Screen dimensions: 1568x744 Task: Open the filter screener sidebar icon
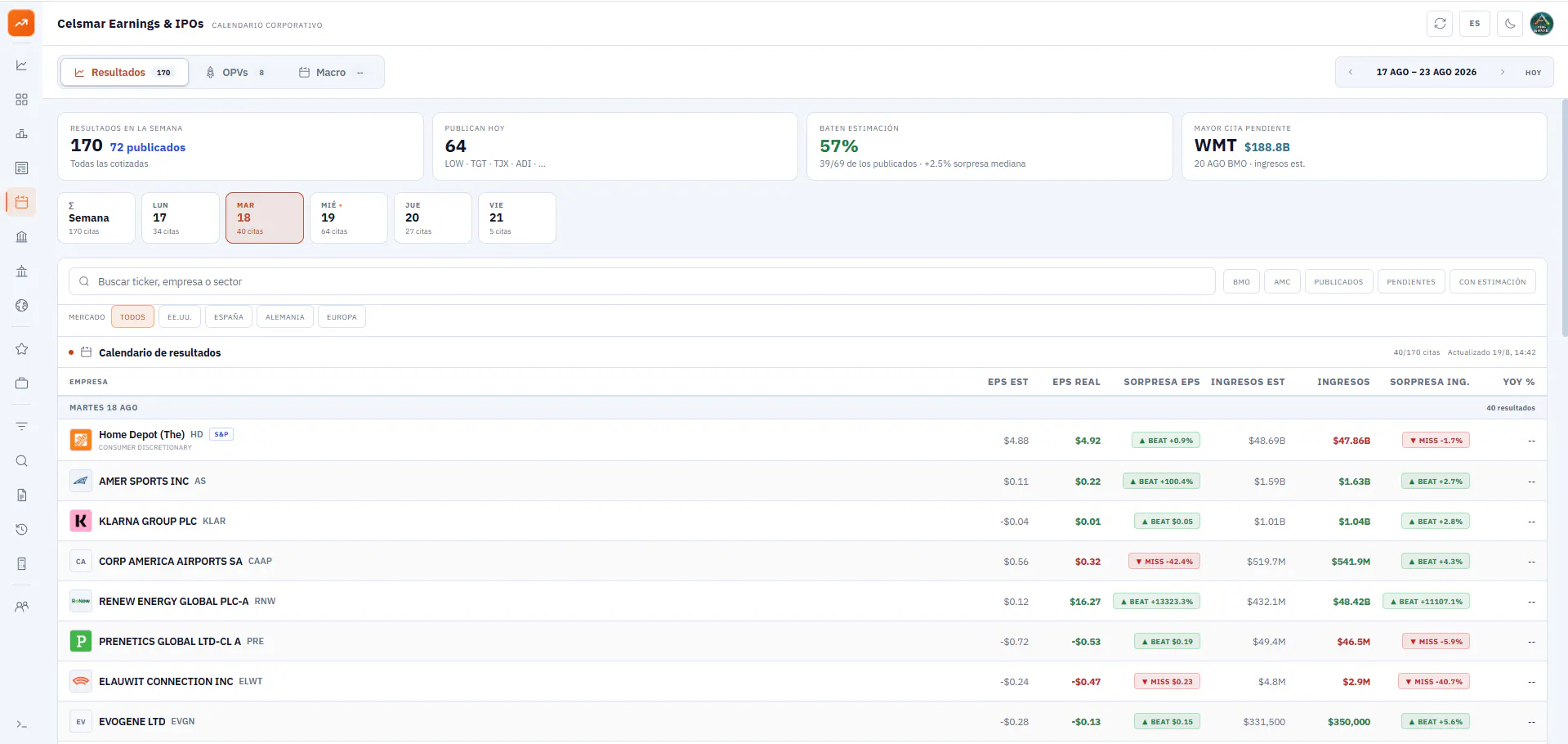(22, 427)
